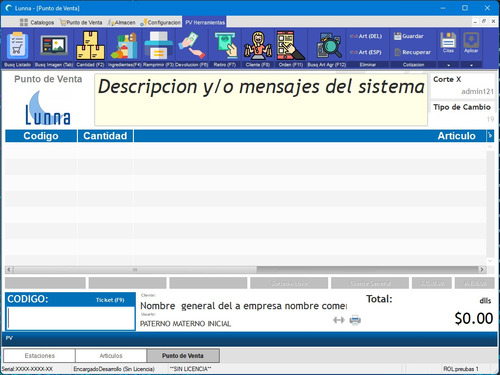Click the double-arrow swap icon
The width and height of the screenshot is (500, 375).
click(x=339, y=320)
